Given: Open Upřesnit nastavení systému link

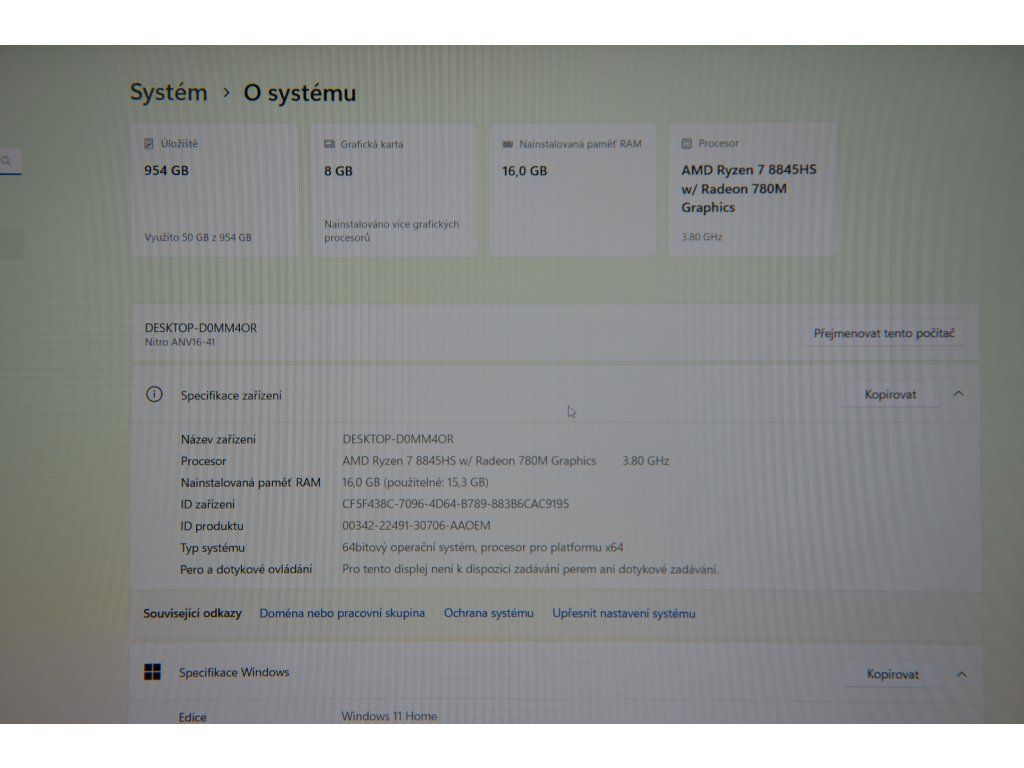Looking at the screenshot, I should pos(624,613).
